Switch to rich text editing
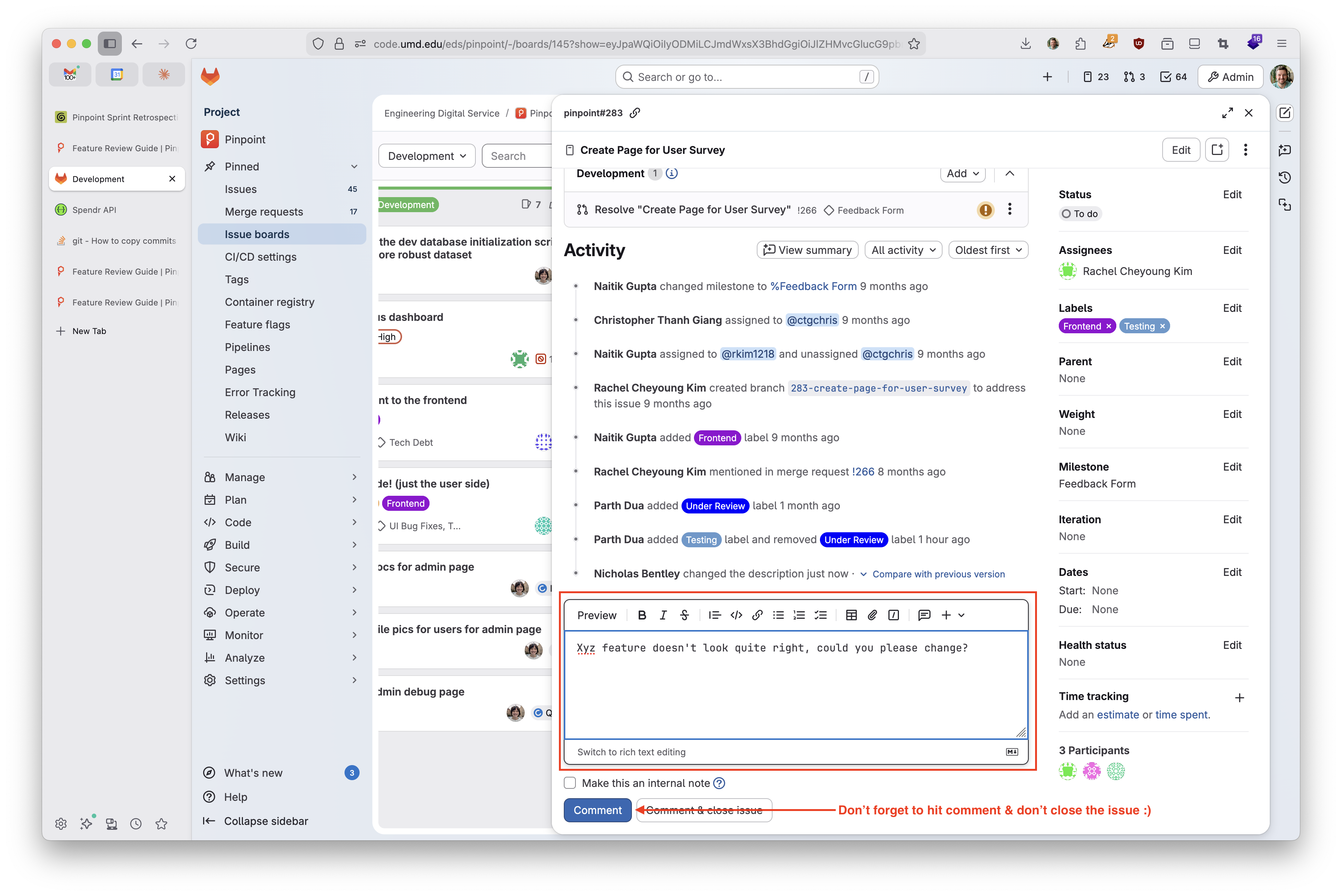The image size is (1342, 896). tap(631, 752)
